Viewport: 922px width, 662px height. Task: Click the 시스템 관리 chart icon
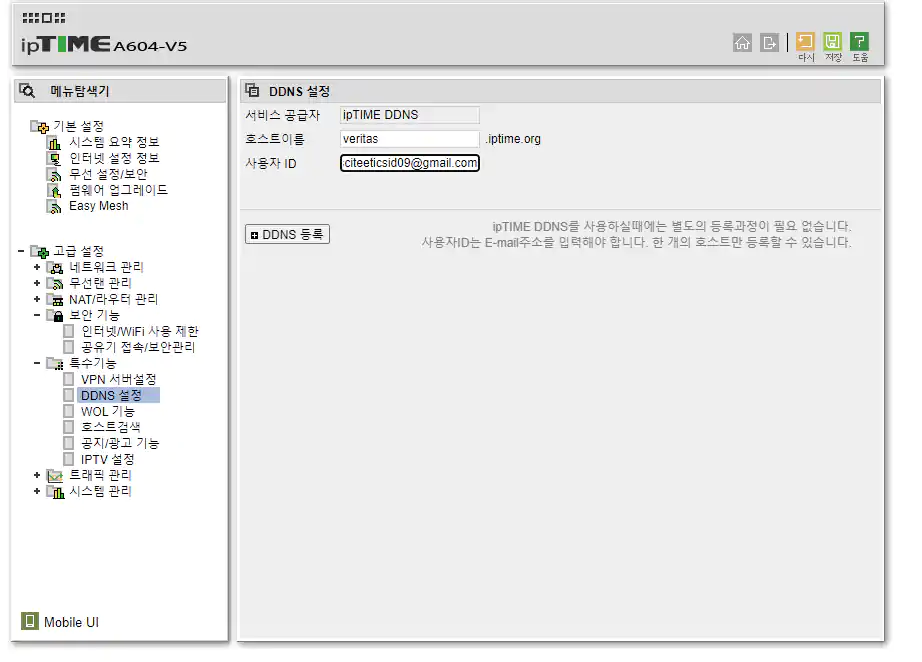(55, 492)
